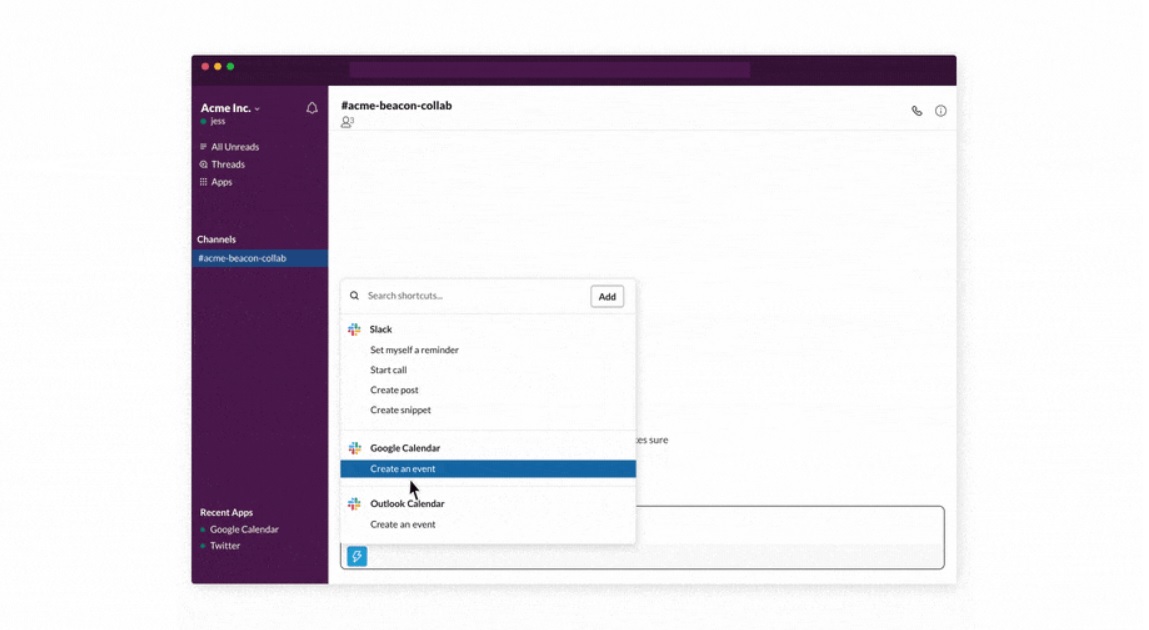Click the lightning bolt shortcuts button
Screen dimensions: 1149x630
click(x=357, y=557)
